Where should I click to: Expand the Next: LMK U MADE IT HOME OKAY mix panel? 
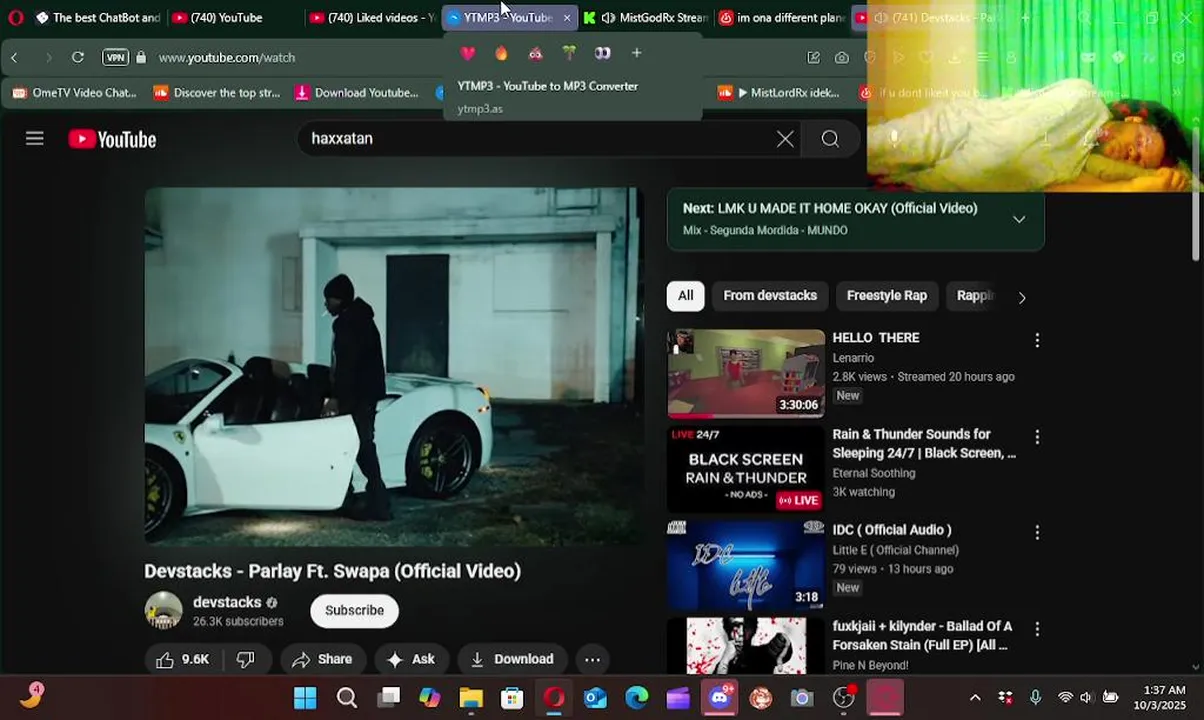point(1019,219)
